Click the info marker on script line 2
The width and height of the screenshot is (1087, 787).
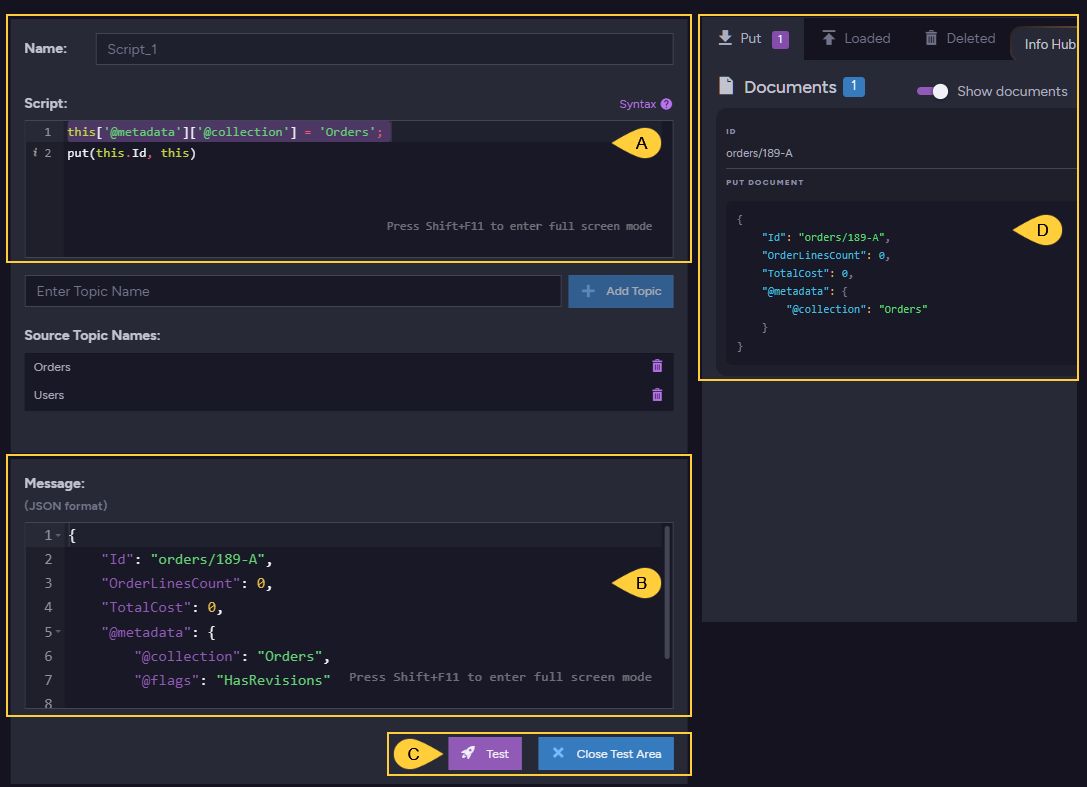(x=35, y=153)
